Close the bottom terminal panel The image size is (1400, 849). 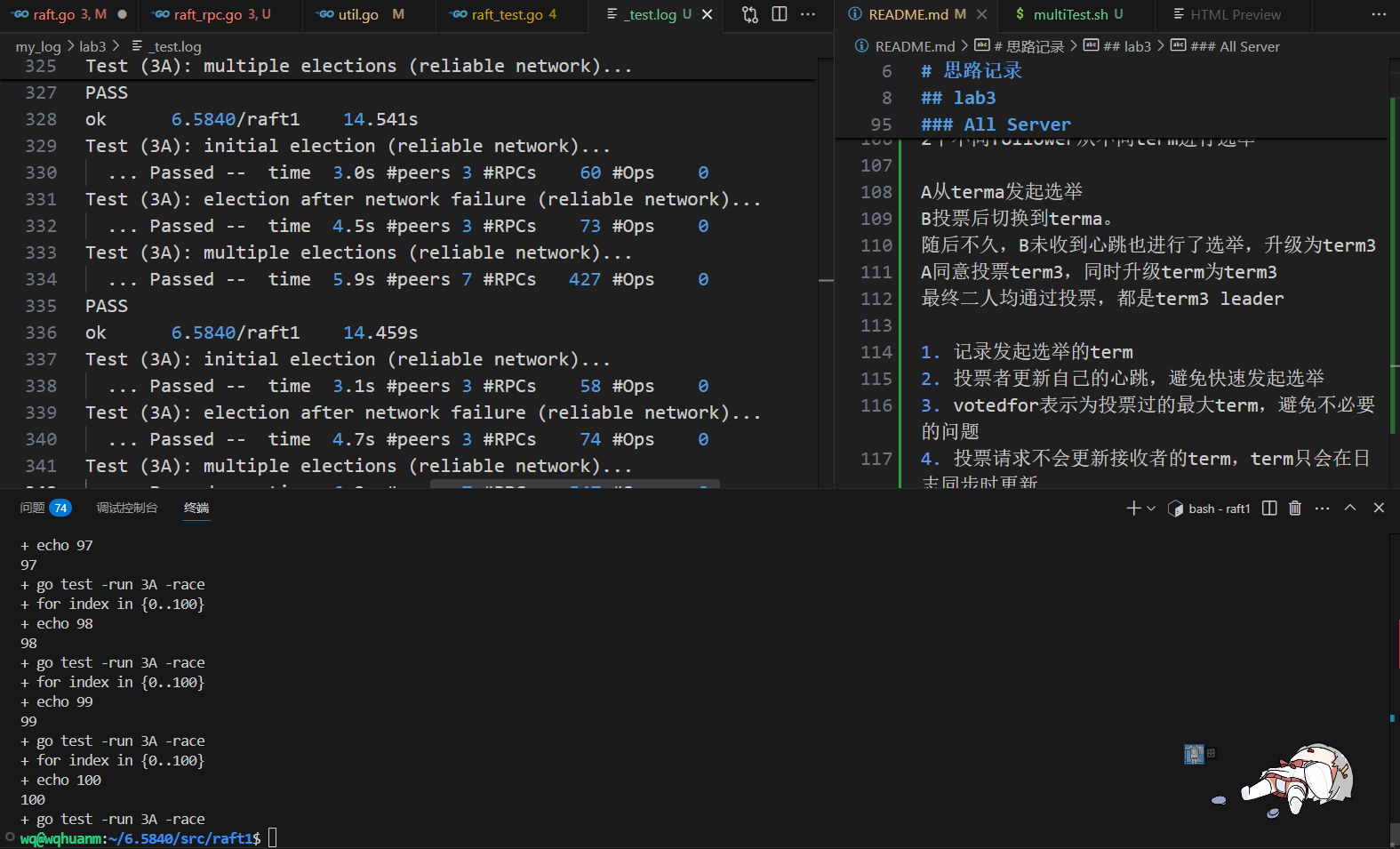click(1379, 508)
